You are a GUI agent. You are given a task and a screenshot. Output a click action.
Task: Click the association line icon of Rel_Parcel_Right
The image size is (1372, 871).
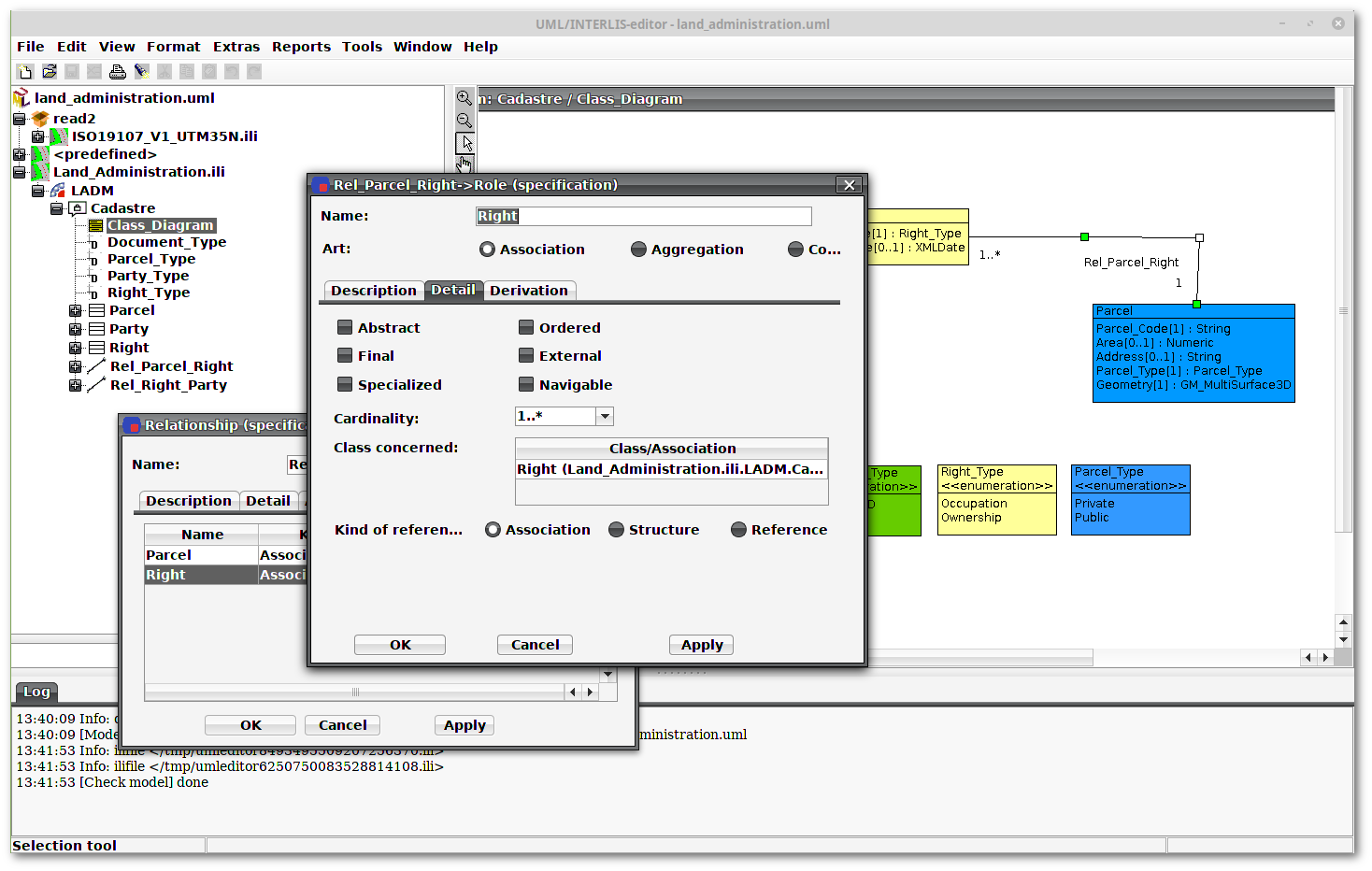pyautogui.click(x=96, y=366)
